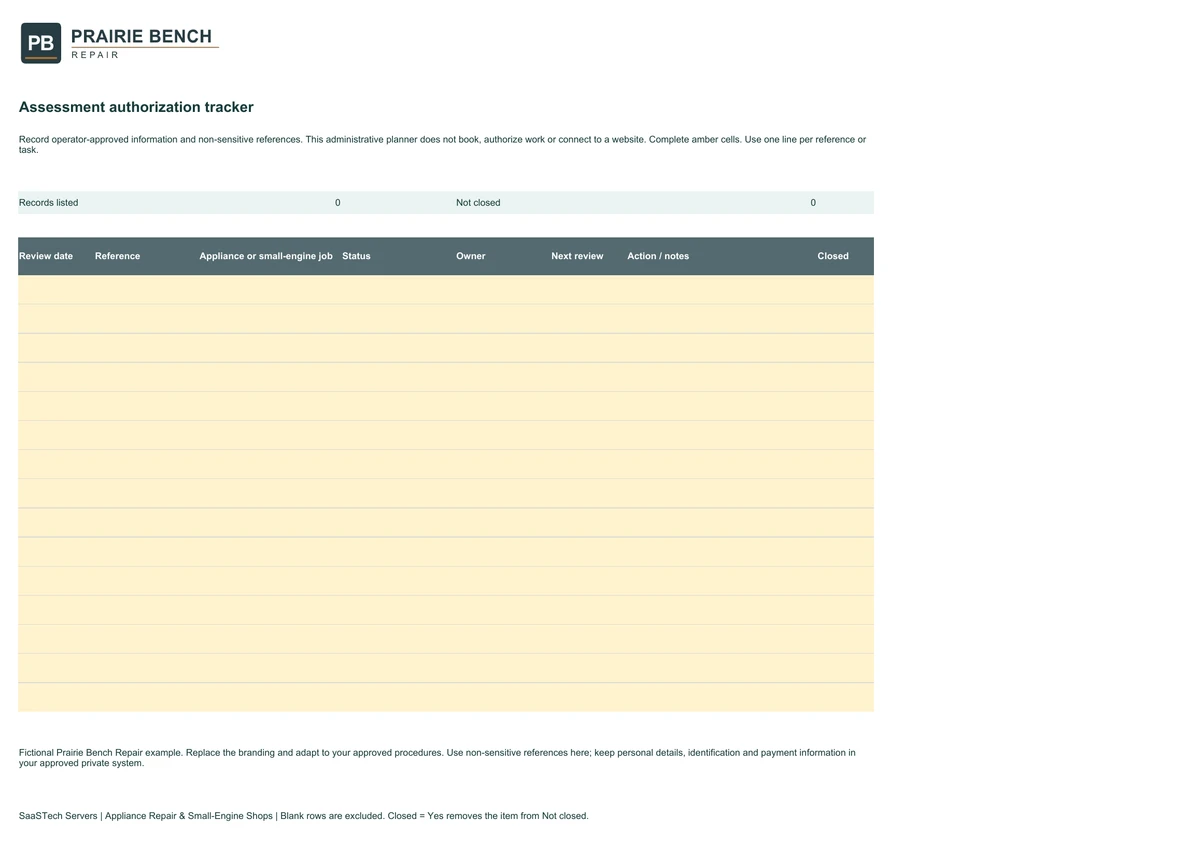The height and width of the screenshot is (849, 1200).
Task: Select the Records listed count value
Action: coord(338,203)
